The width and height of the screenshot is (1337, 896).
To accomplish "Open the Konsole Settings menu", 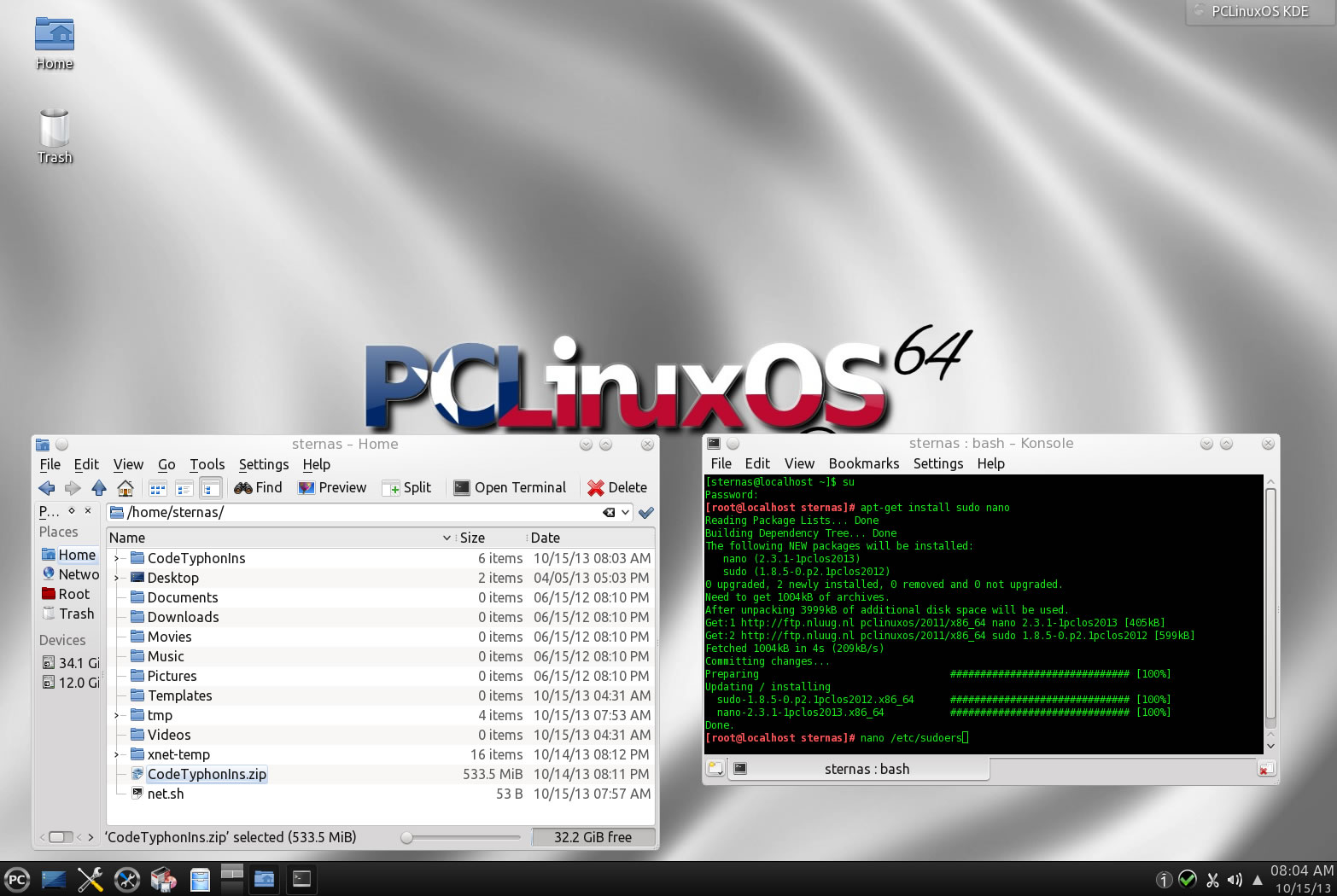I will click(938, 463).
